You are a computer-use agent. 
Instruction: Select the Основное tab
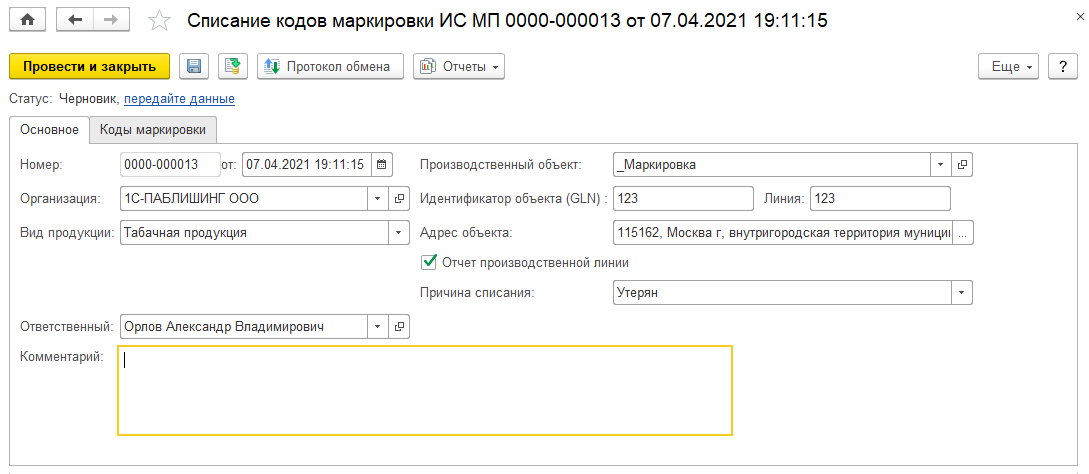pos(49,130)
